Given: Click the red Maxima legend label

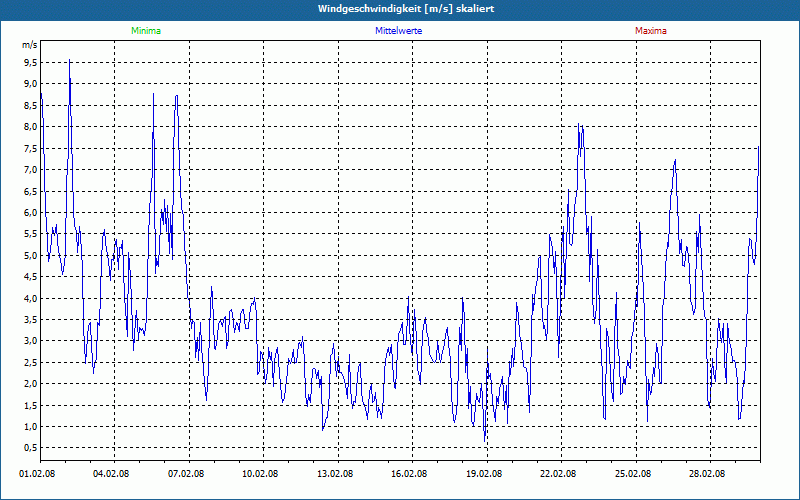Looking at the screenshot, I should click(651, 31).
